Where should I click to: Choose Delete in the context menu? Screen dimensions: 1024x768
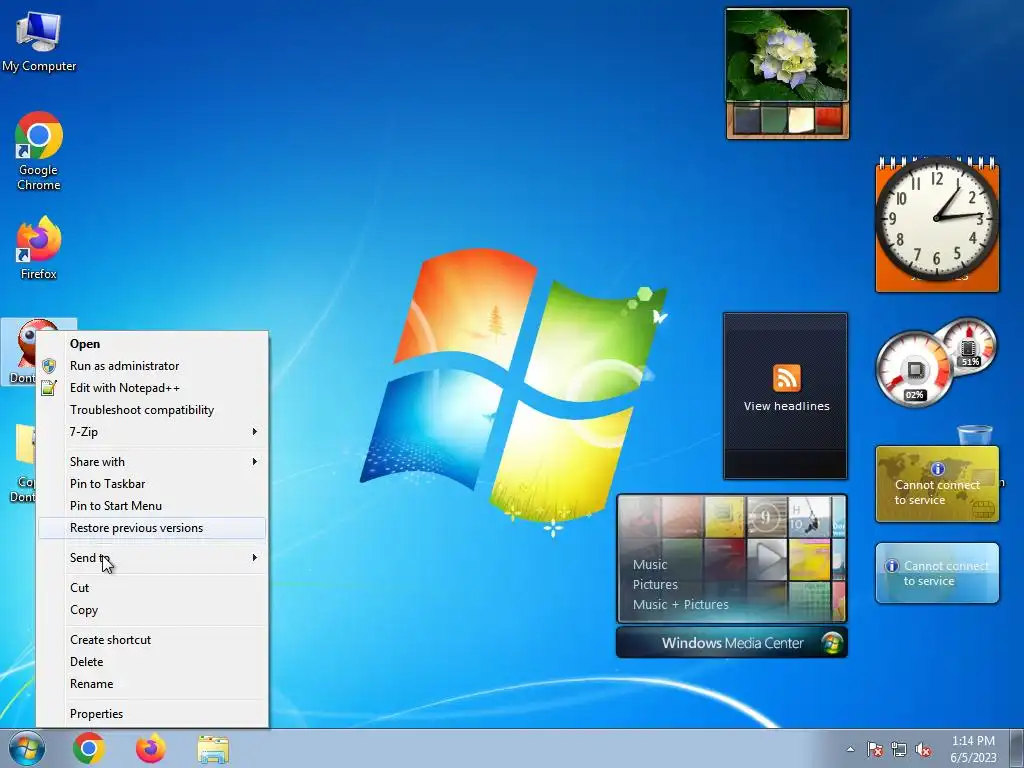click(152, 662)
